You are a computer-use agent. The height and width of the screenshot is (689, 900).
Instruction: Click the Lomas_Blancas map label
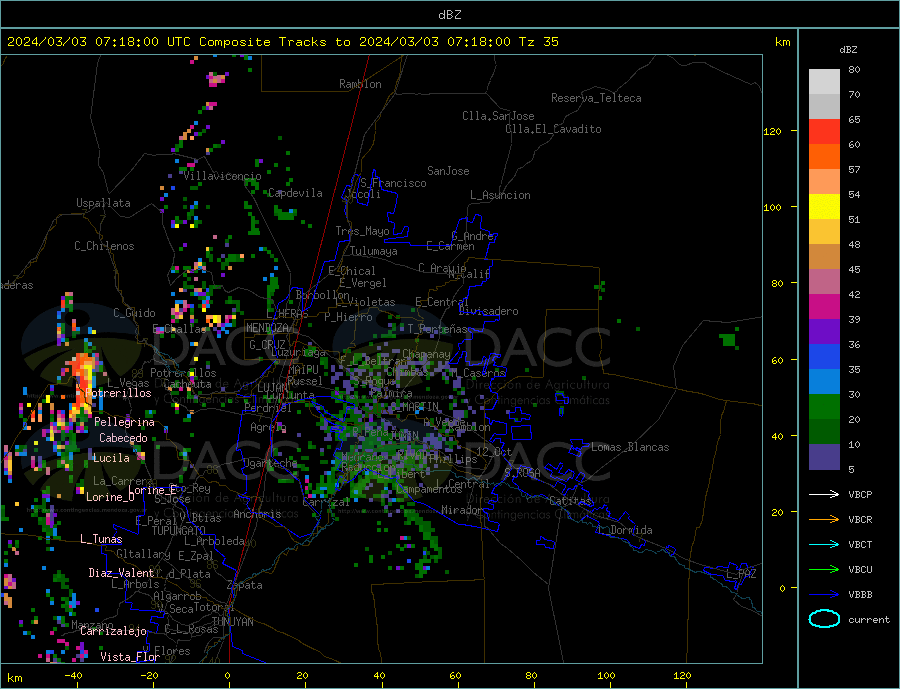tap(630, 447)
